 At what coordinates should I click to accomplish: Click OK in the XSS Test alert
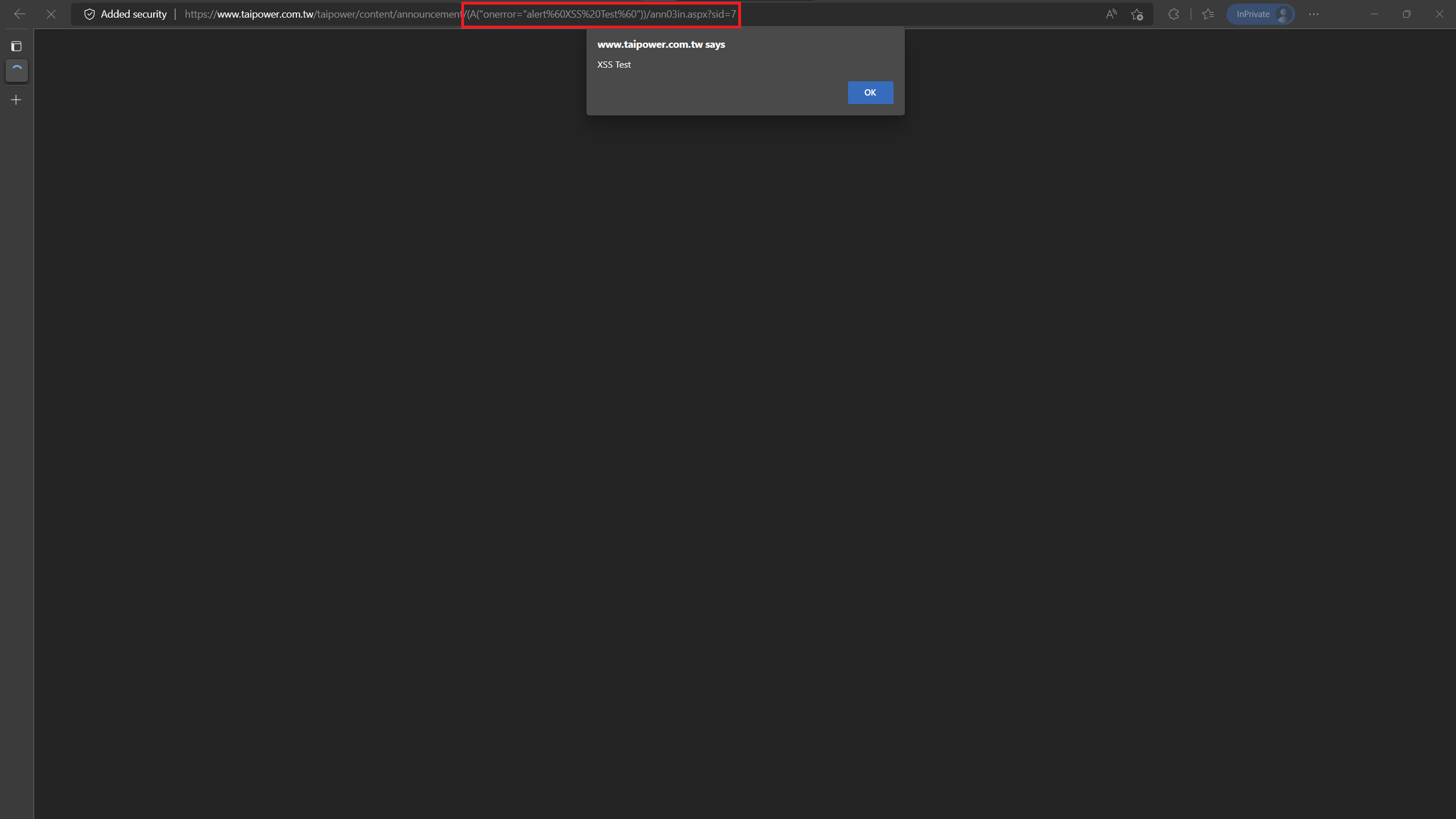pyautogui.click(x=870, y=93)
